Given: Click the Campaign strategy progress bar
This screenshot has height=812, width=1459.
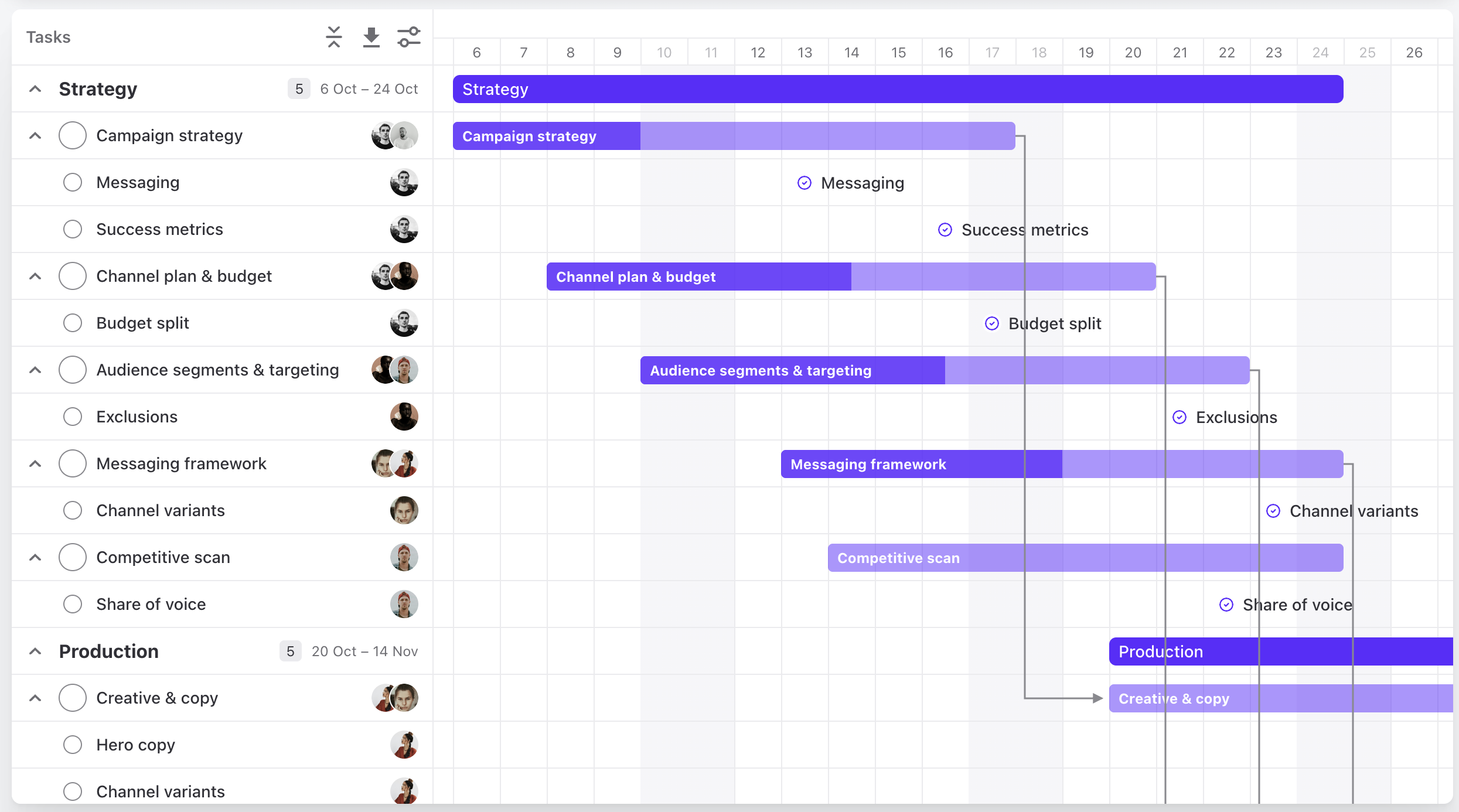Looking at the screenshot, I should click(734, 136).
